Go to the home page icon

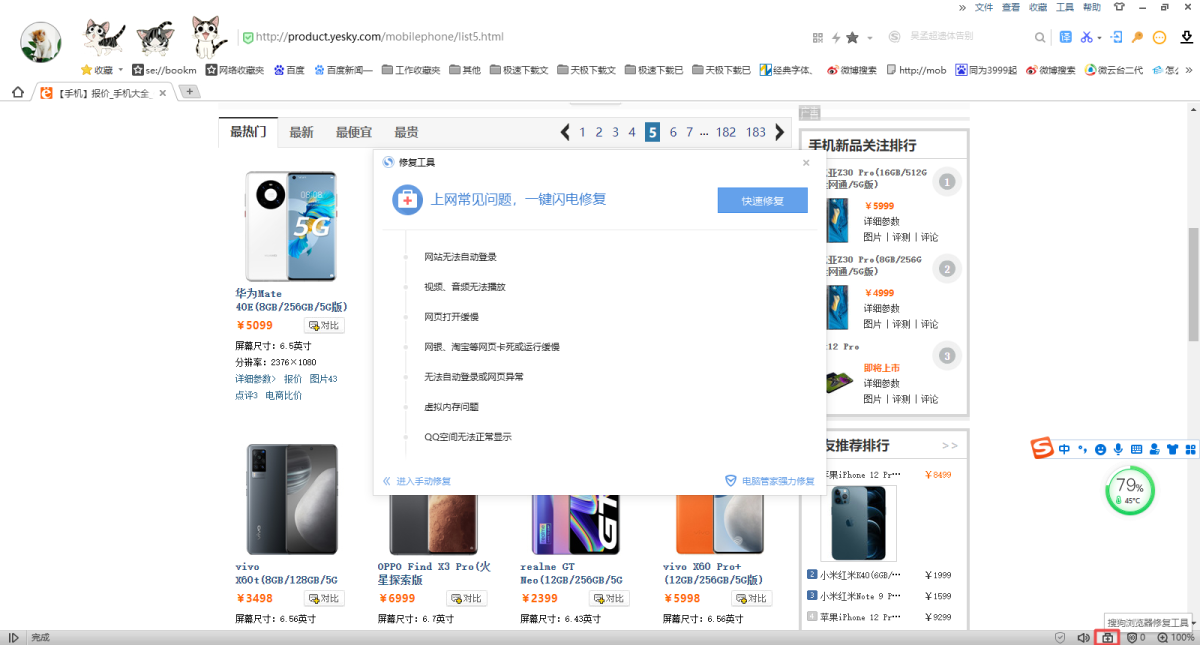pyautogui.click(x=17, y=92)
